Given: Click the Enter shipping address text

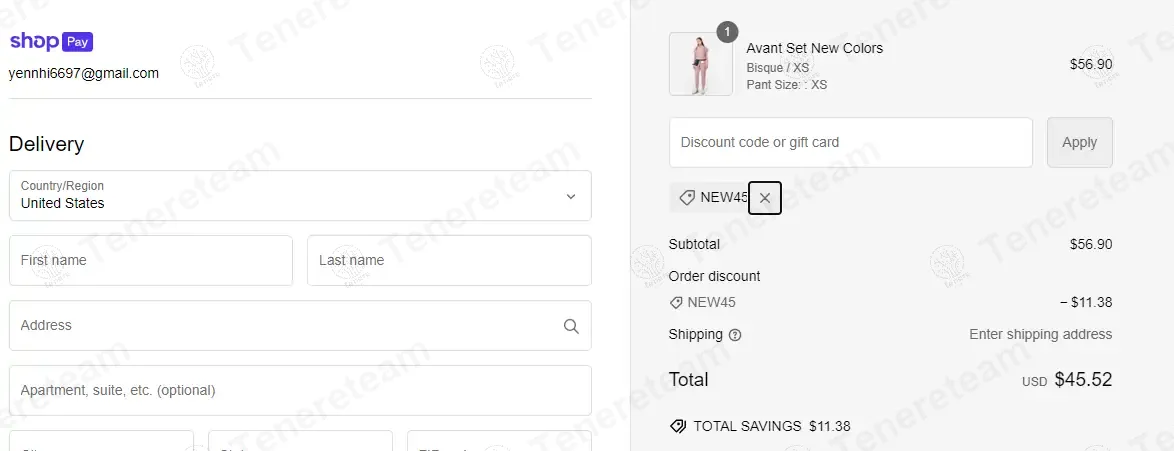Looking at the screenshot, I should coord(1040,335).
